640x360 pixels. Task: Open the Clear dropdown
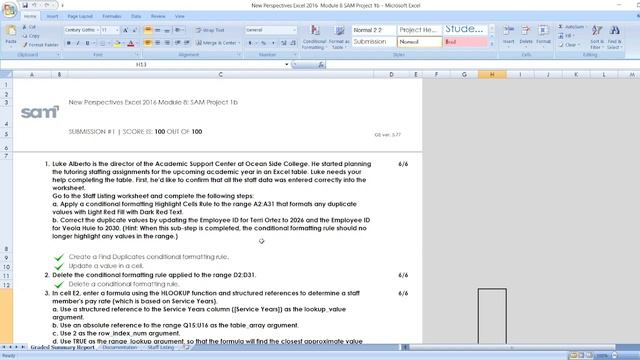tap(569, 45)
